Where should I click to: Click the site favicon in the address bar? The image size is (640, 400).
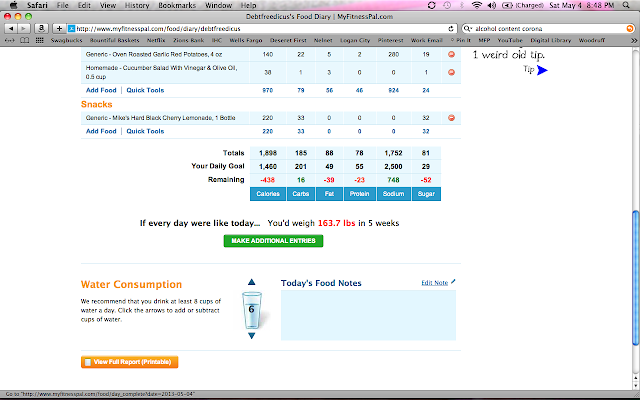tap(71, 29)
